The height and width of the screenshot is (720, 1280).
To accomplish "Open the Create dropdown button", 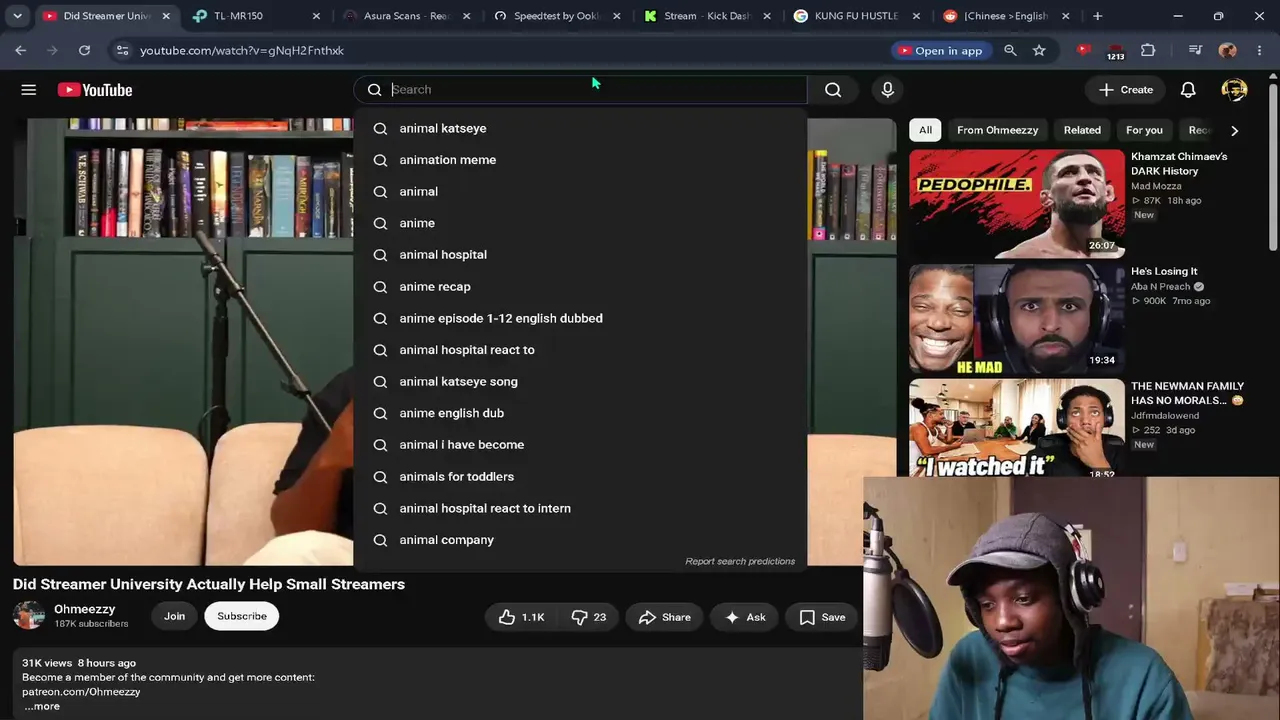I will (1125, 90).
